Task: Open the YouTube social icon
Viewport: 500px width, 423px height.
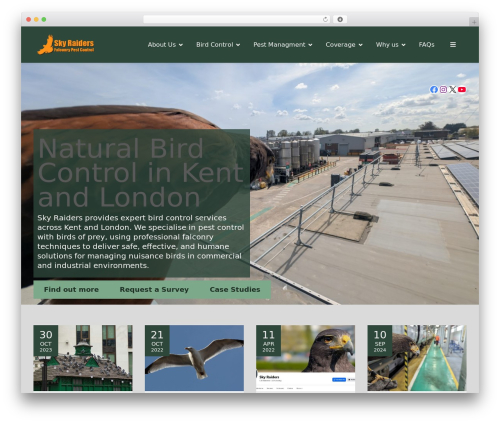Action: click(462, 89)
